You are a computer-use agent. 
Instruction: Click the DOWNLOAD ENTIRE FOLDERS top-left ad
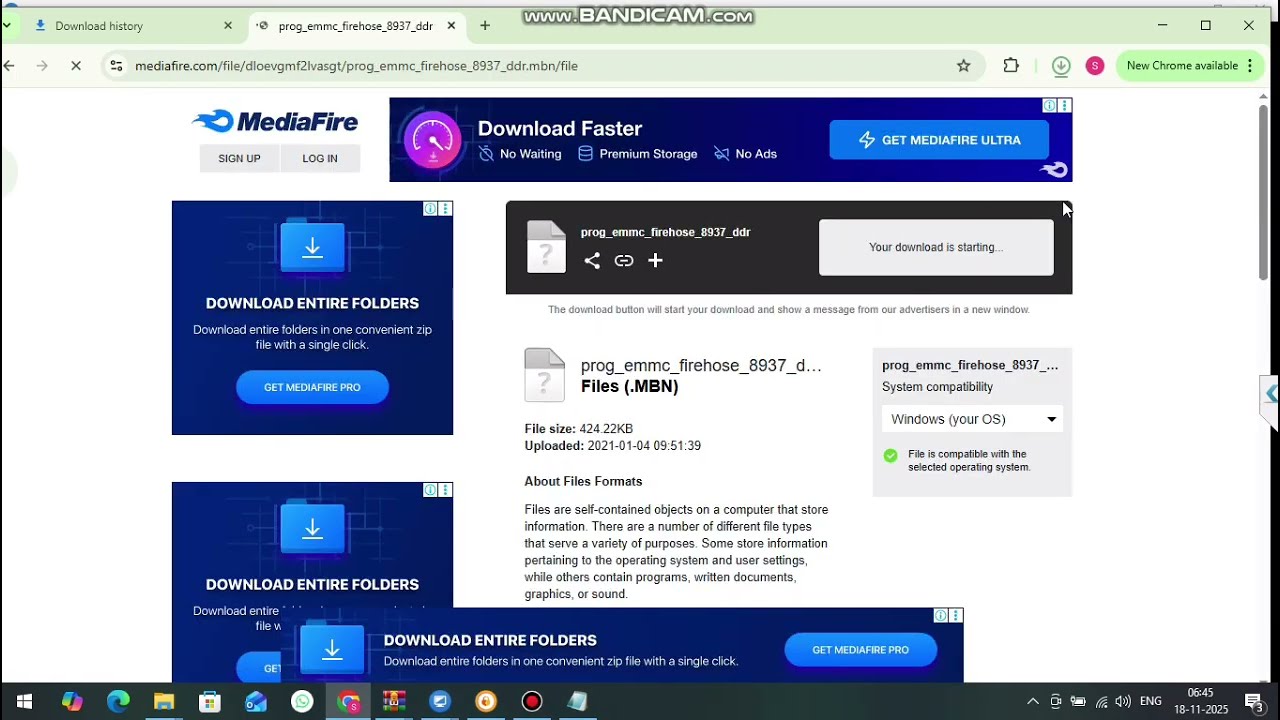(x=312, y=318)
